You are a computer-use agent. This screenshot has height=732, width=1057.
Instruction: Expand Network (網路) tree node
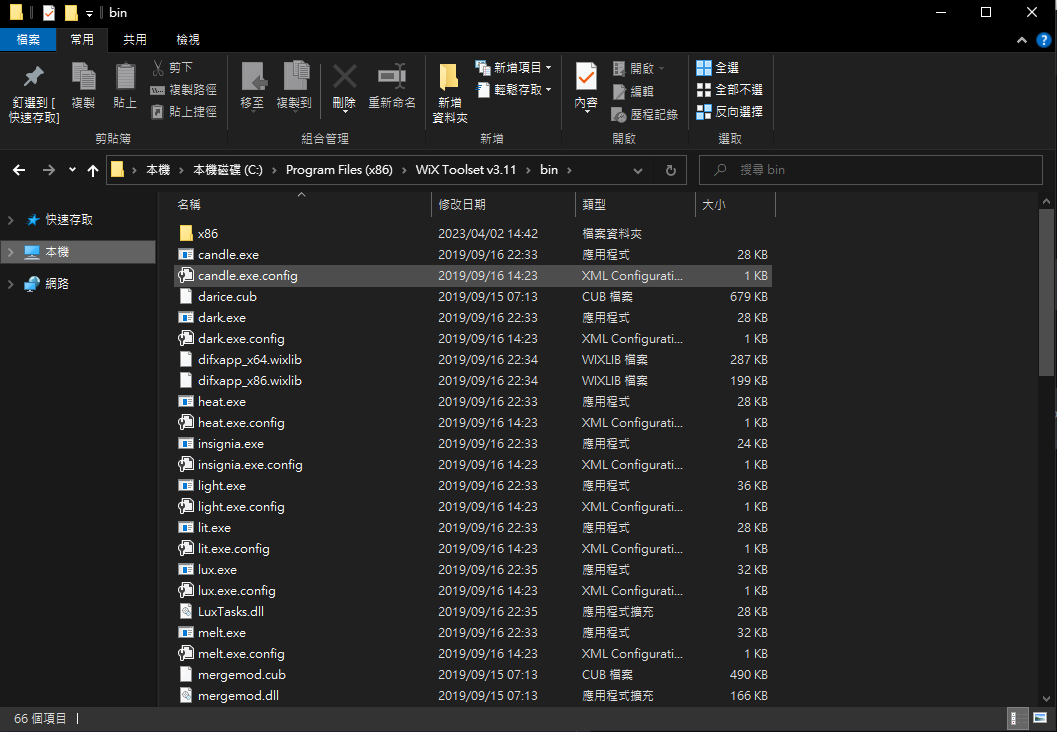click(x=10, y=284)
